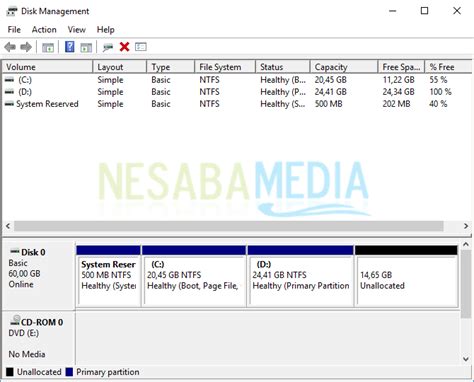Click the 55 % free cell
The height and width of the screenshot is (382, 474).
click(x=438, y=80)
